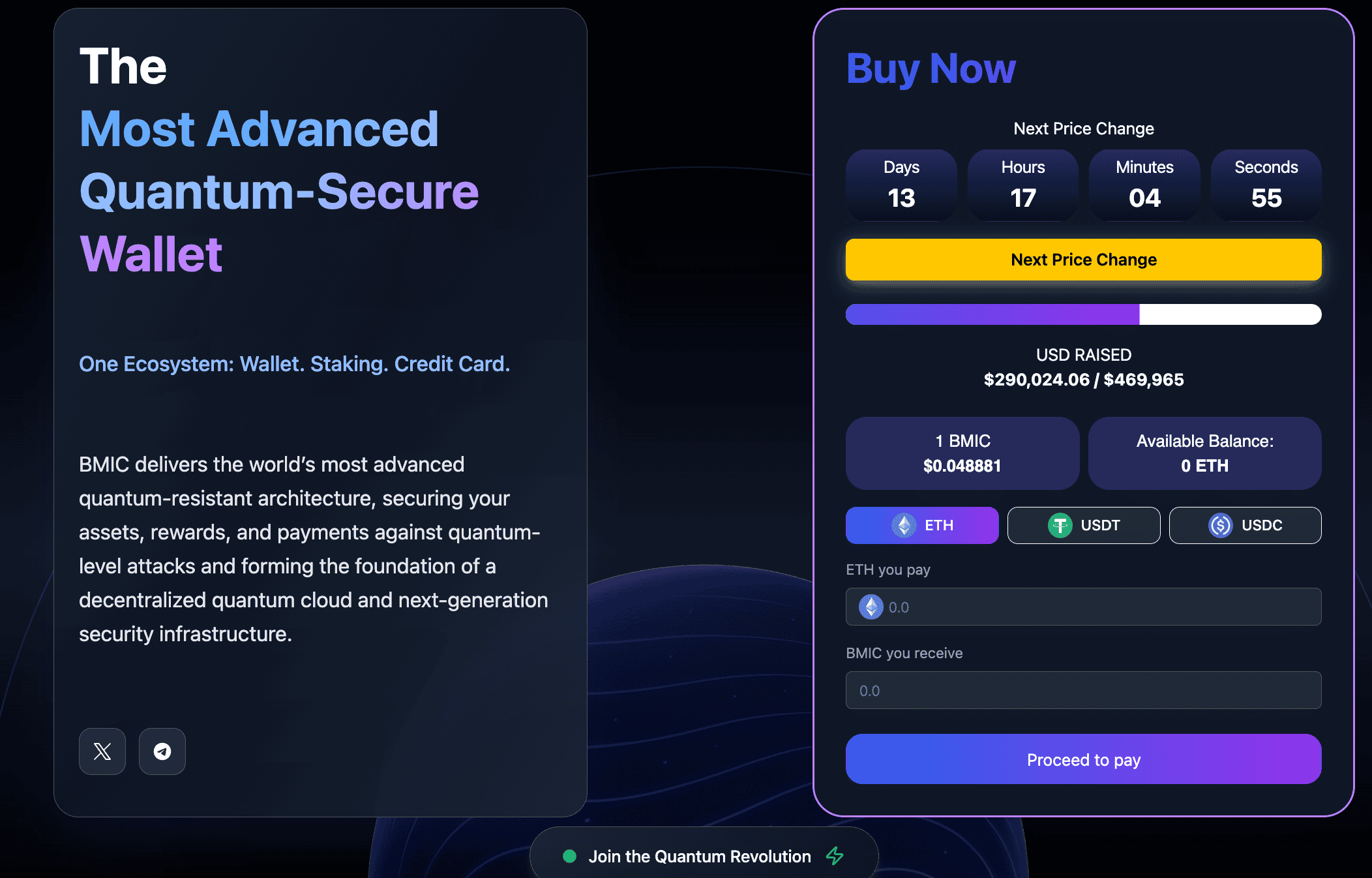
Task: Switch payment to USDT
Action: click(x=1084, y=525)
